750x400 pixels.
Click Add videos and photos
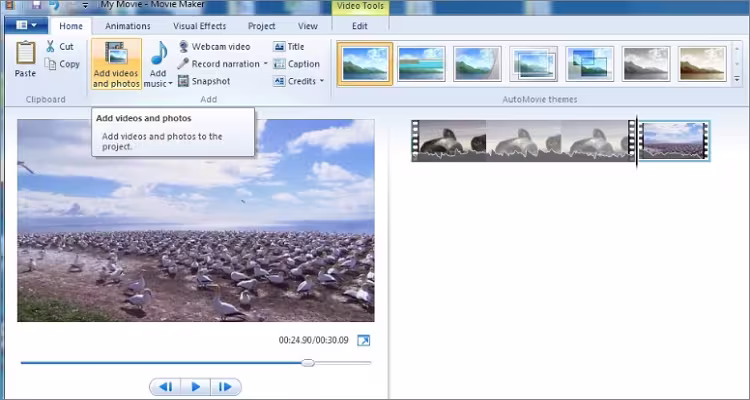(x=116, y=64)
